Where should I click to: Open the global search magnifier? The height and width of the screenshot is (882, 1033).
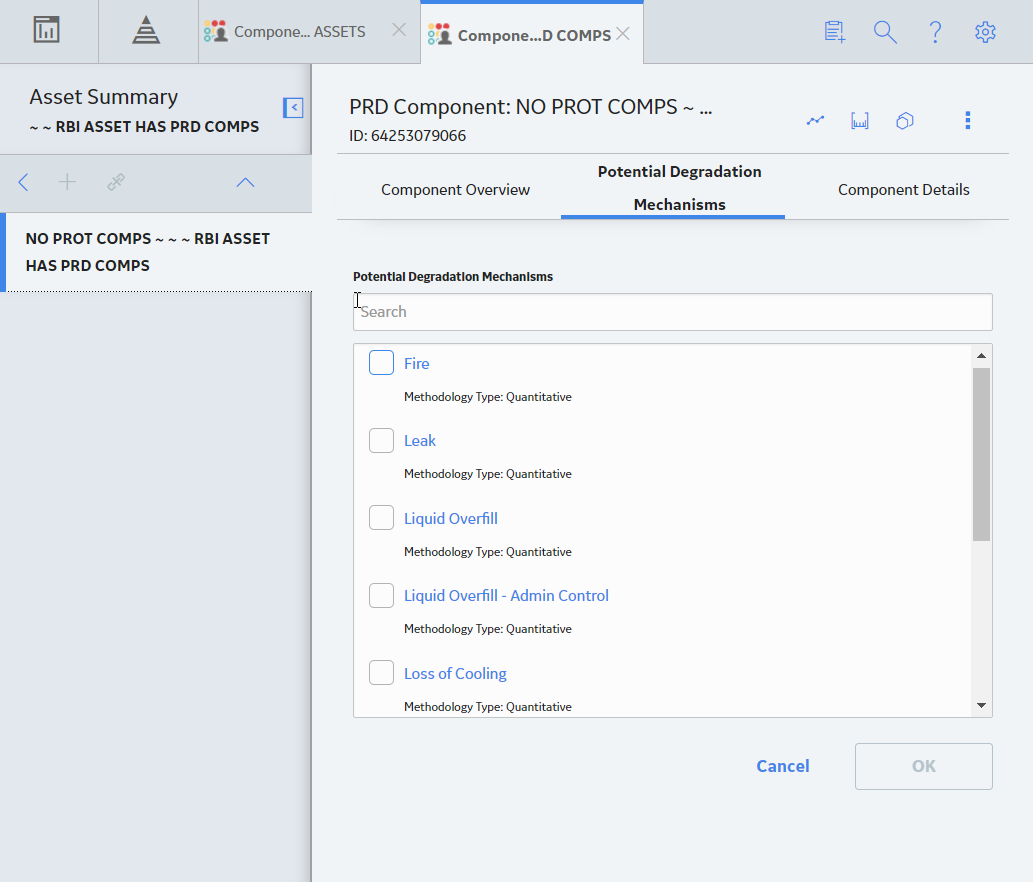point(885,32)
